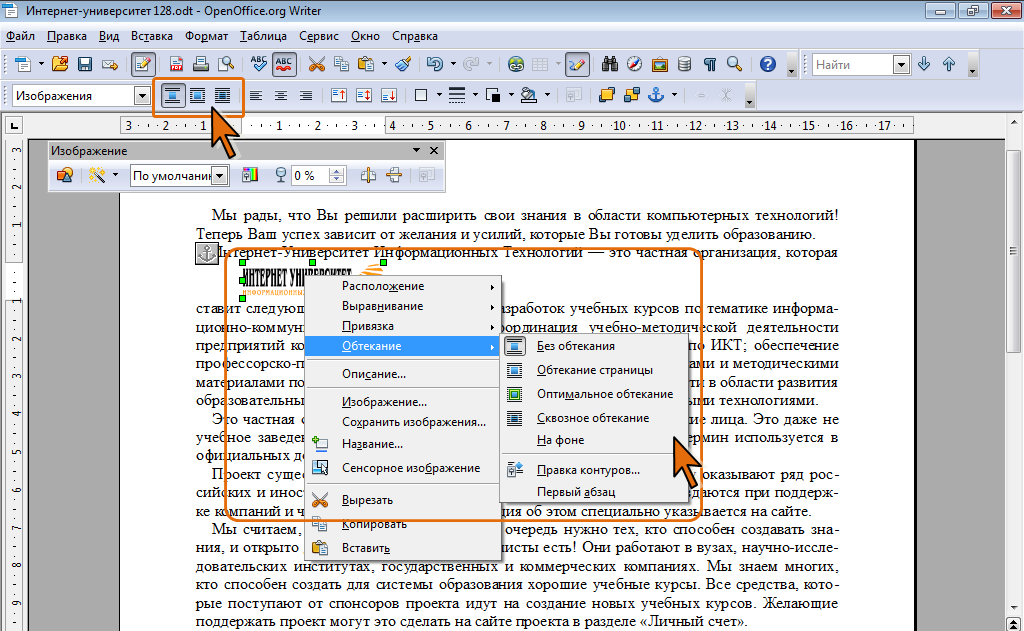Click the 0 % transparency field
The image size is (1024, 631).
[310, 175]
